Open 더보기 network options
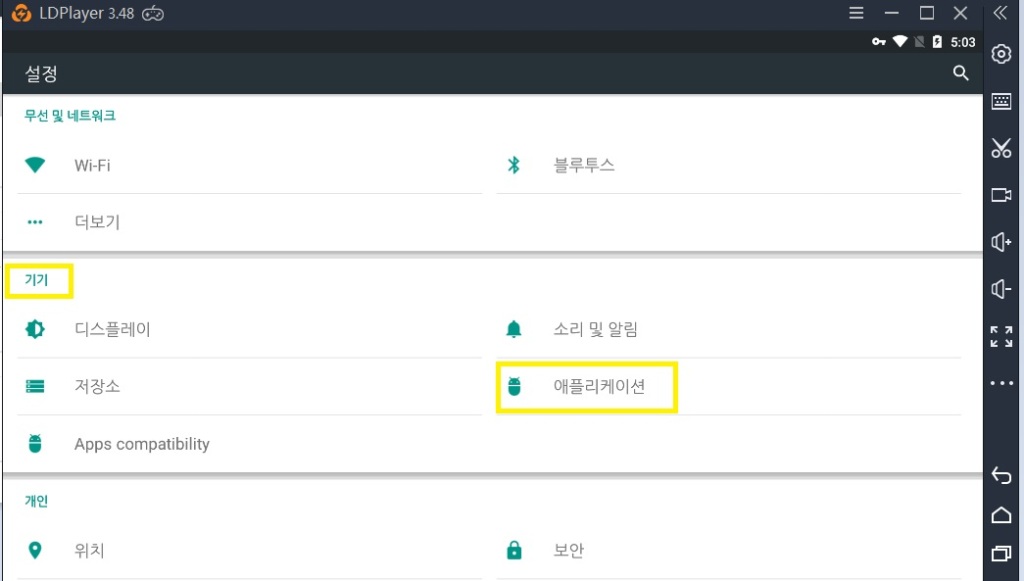1024x581 pixels. coord(249,222)
